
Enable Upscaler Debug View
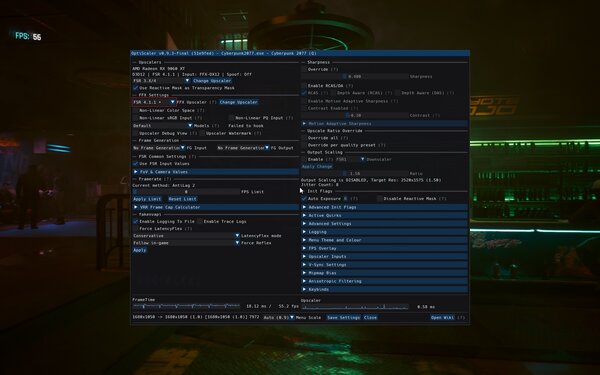[x=135, y=133]
